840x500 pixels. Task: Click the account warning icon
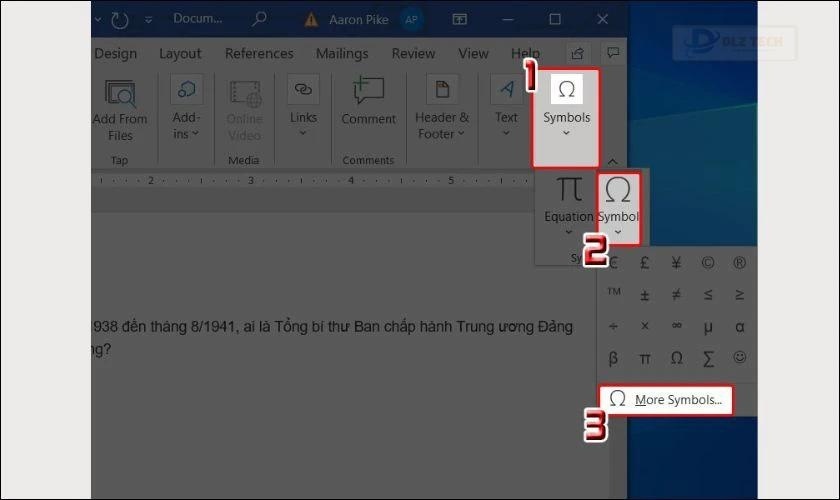311,20
